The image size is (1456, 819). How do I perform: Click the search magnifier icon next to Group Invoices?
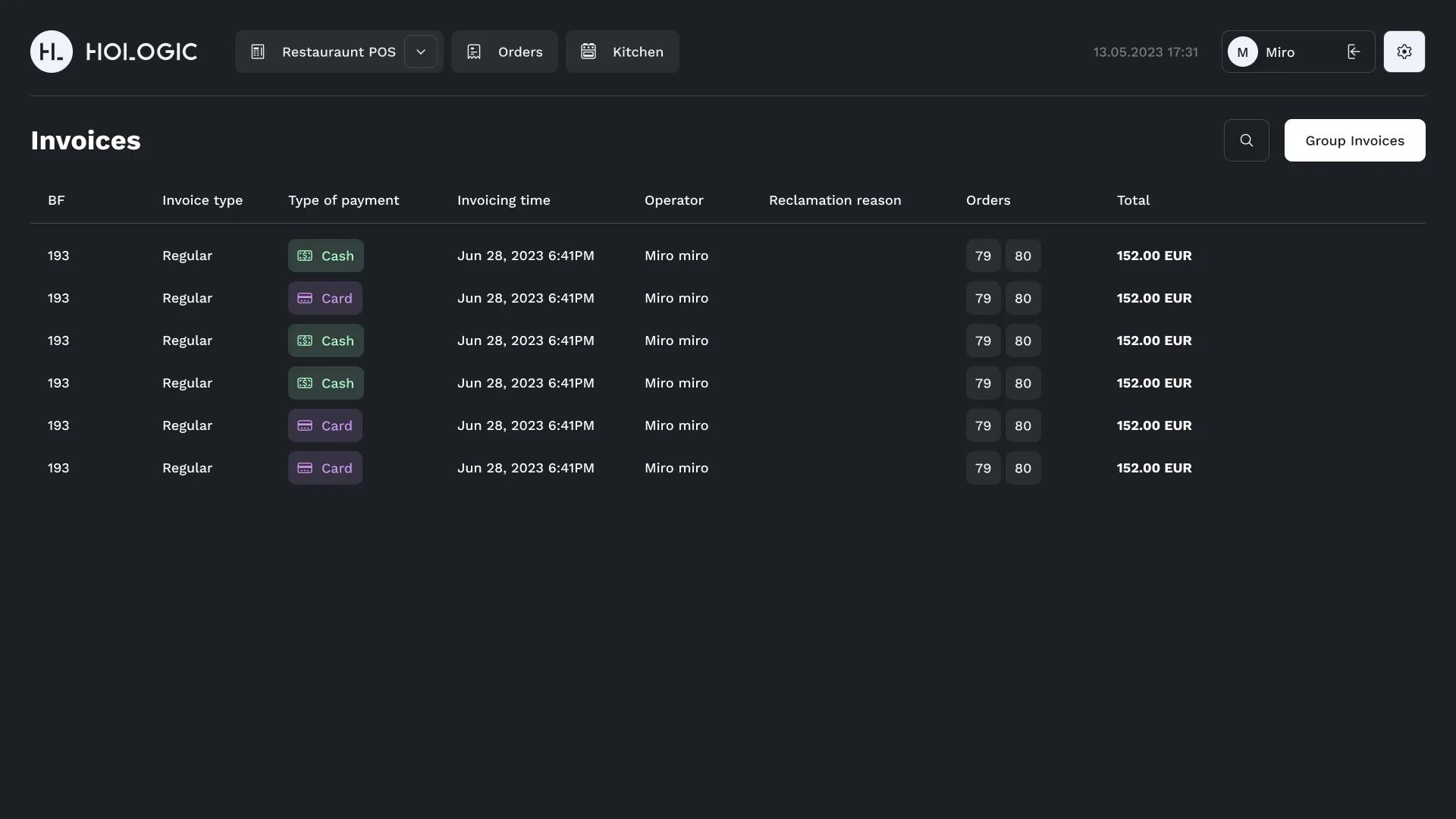(x=1246, y=140)
